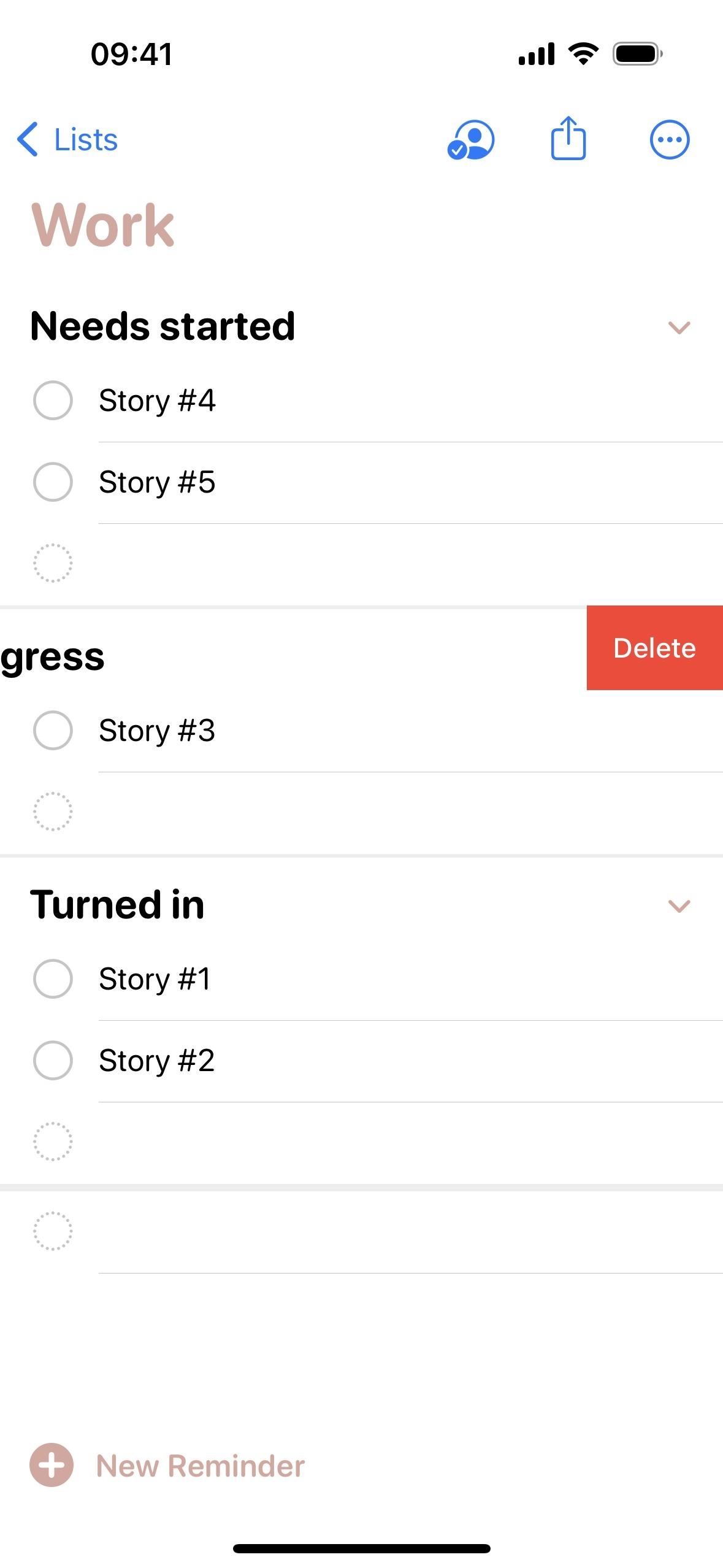Image resolution: width=723 pixels, height=1568 pixels.
Task: Mark Story #1 as done
Action: (x=53, y=979)
